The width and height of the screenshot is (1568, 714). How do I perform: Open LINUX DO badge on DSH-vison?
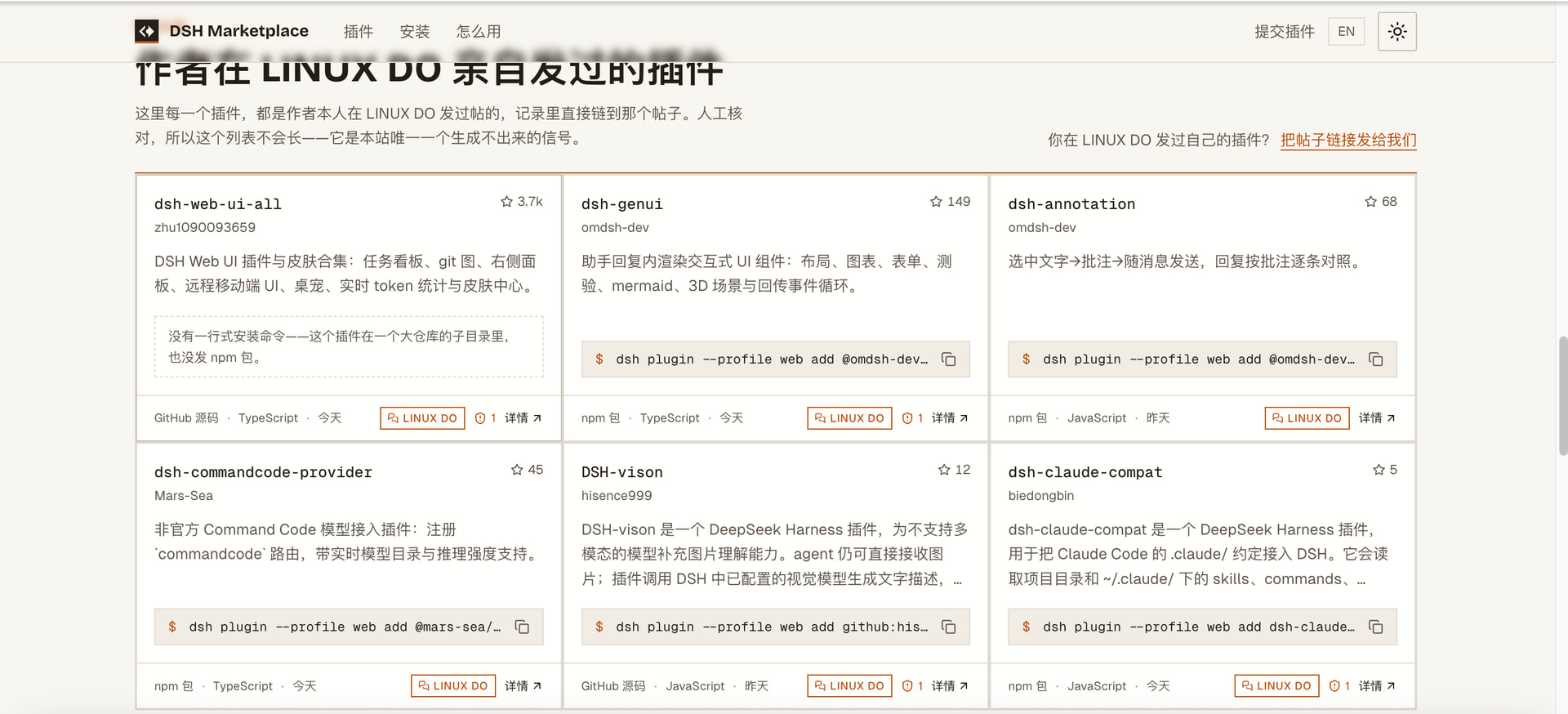click(849, 685)
